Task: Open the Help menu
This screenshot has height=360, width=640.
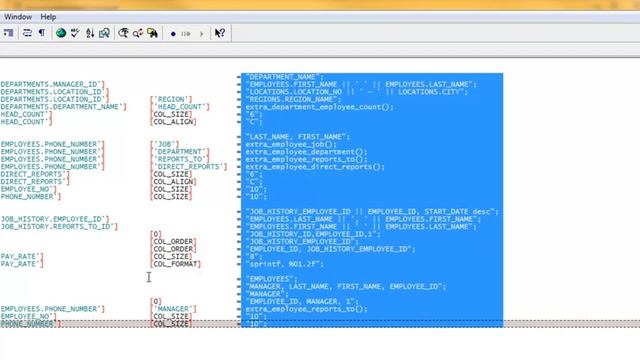Action: 48,17
